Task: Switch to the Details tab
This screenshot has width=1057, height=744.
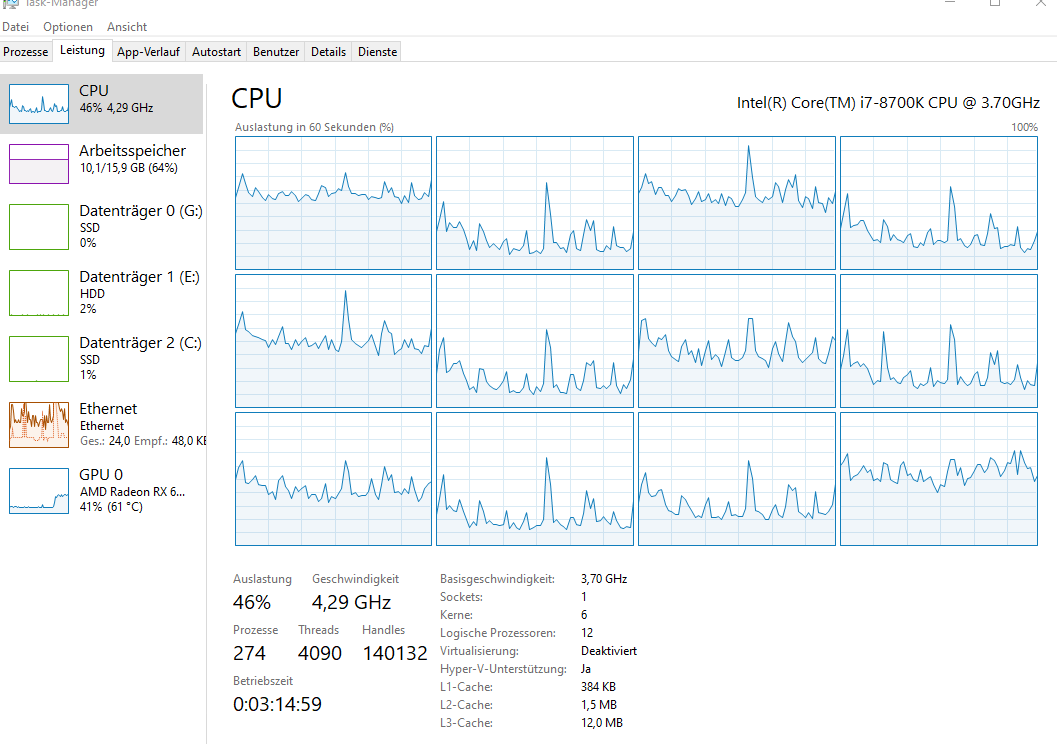Action: click(x=328, y=52)
